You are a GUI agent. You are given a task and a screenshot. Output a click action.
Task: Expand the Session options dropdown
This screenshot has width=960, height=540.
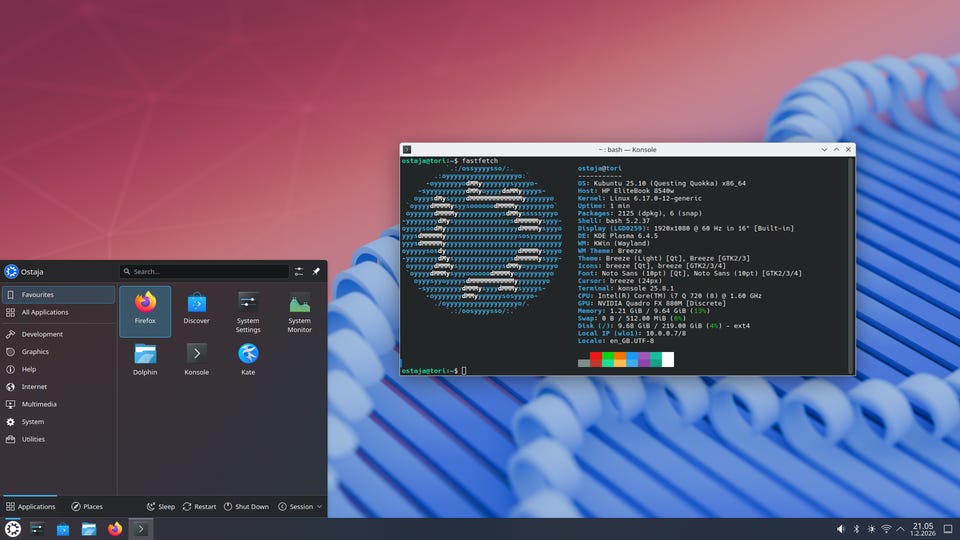(x=300, y=507)
